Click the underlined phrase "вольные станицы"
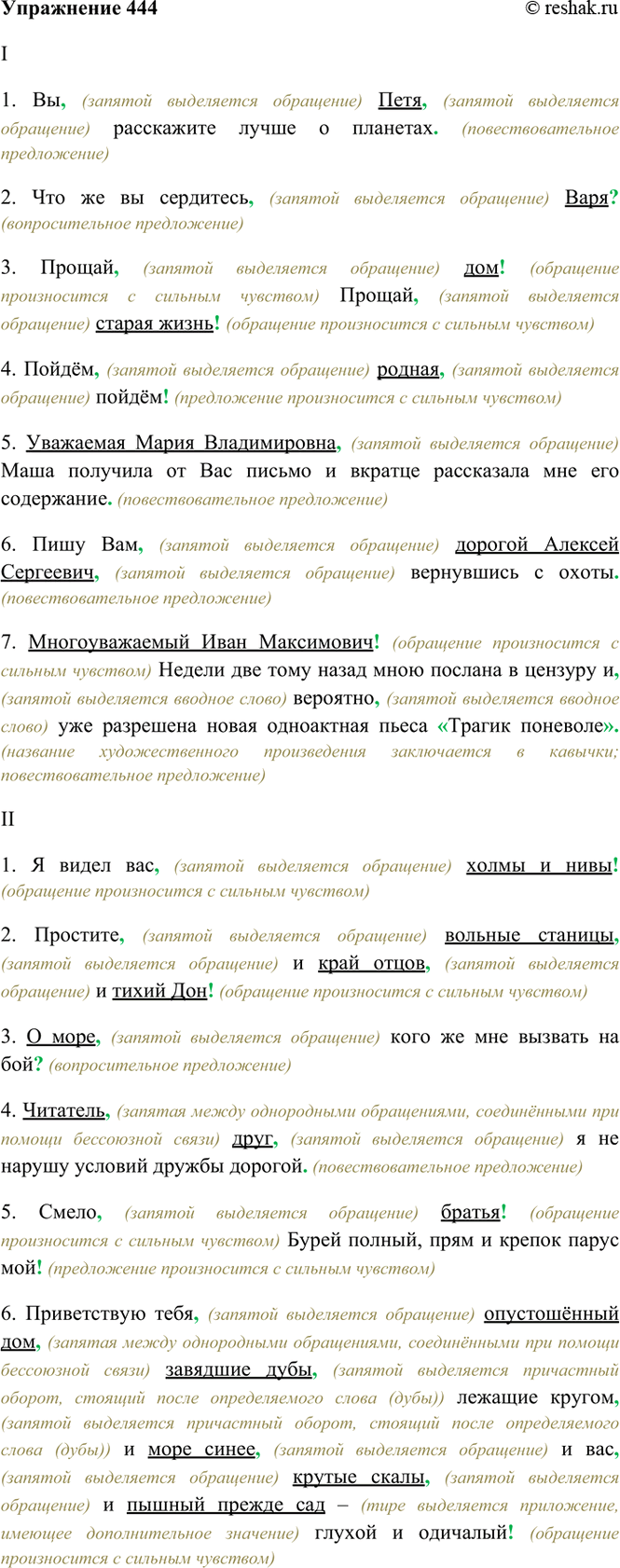Screen dimensions: 620x1568 (x=529, y=935)
